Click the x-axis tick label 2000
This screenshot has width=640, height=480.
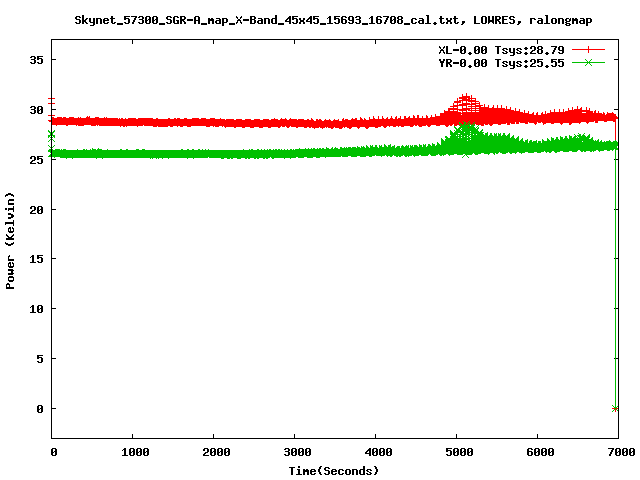216,452
